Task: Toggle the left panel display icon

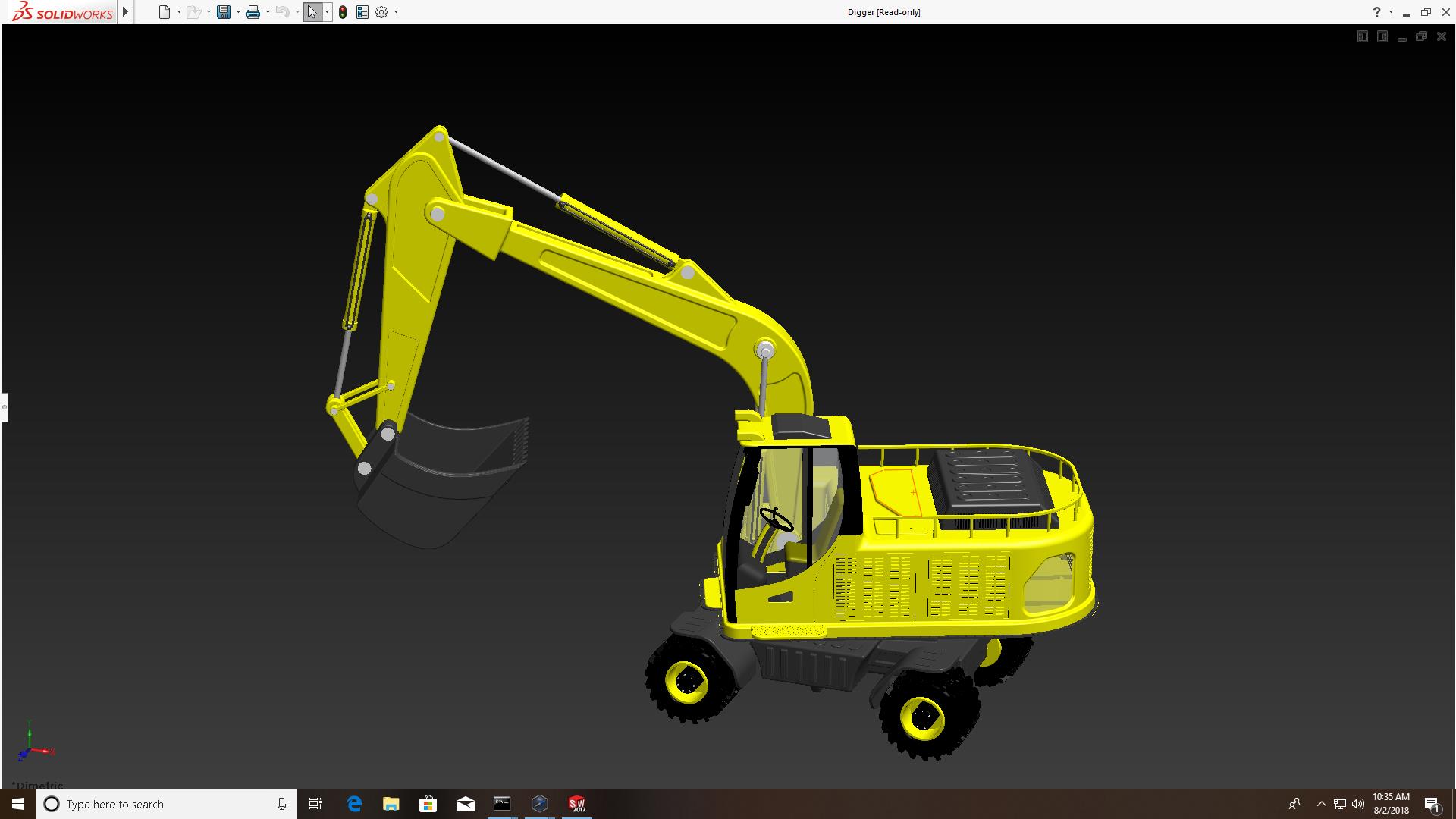Action: pyautogui.click(x=1362, y=36)
